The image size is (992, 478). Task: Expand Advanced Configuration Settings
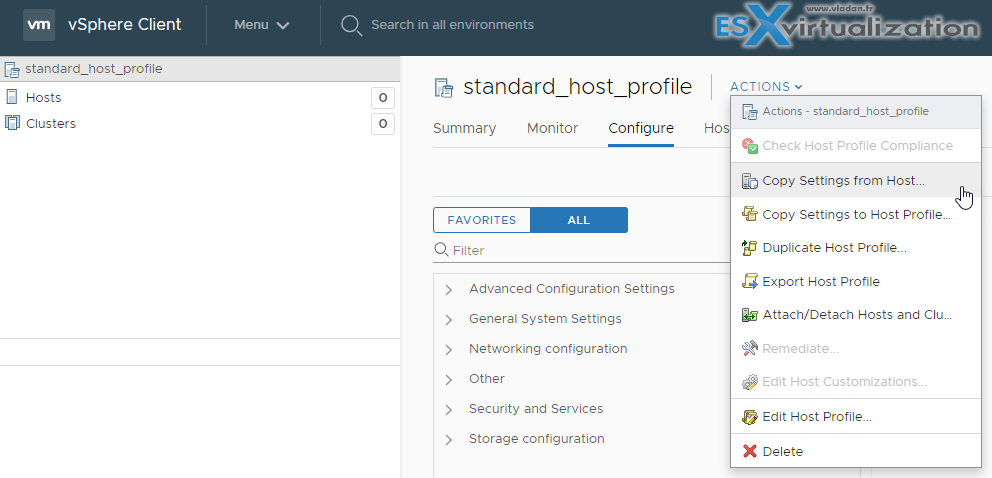pos(449,290)
